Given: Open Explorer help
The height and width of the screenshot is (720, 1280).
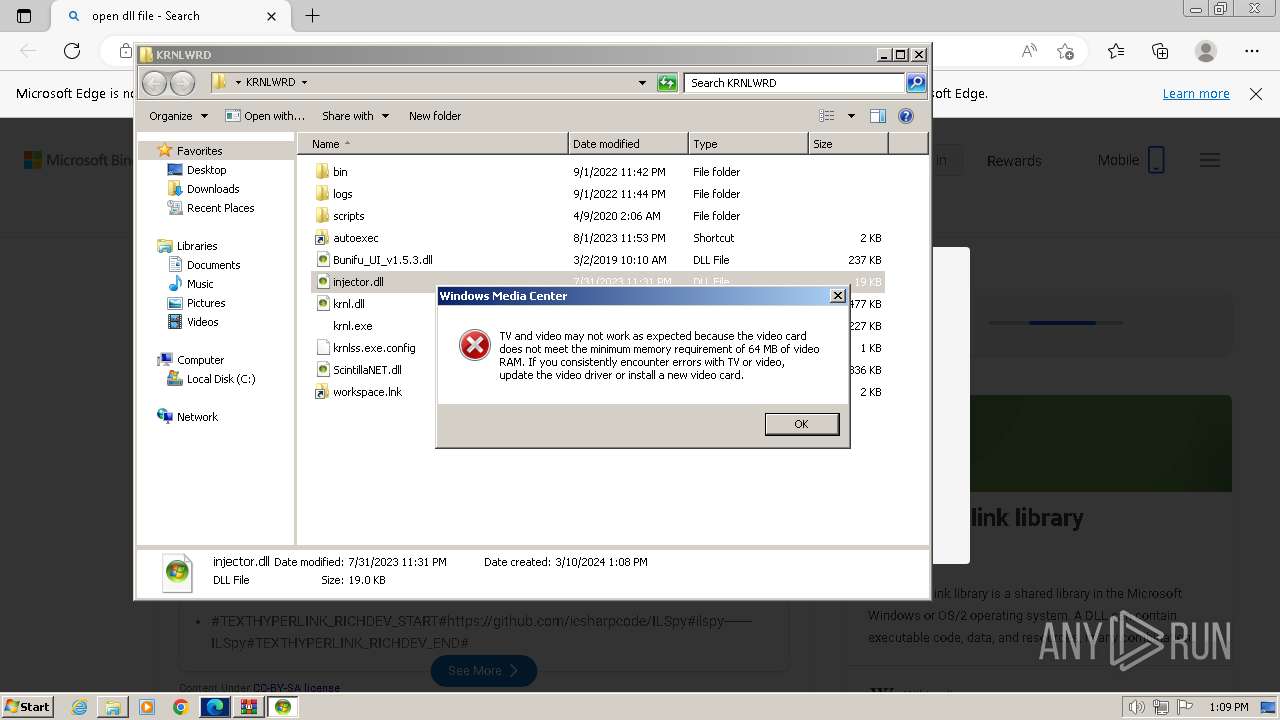Looking at the screenshot, I should coord(906,116).
